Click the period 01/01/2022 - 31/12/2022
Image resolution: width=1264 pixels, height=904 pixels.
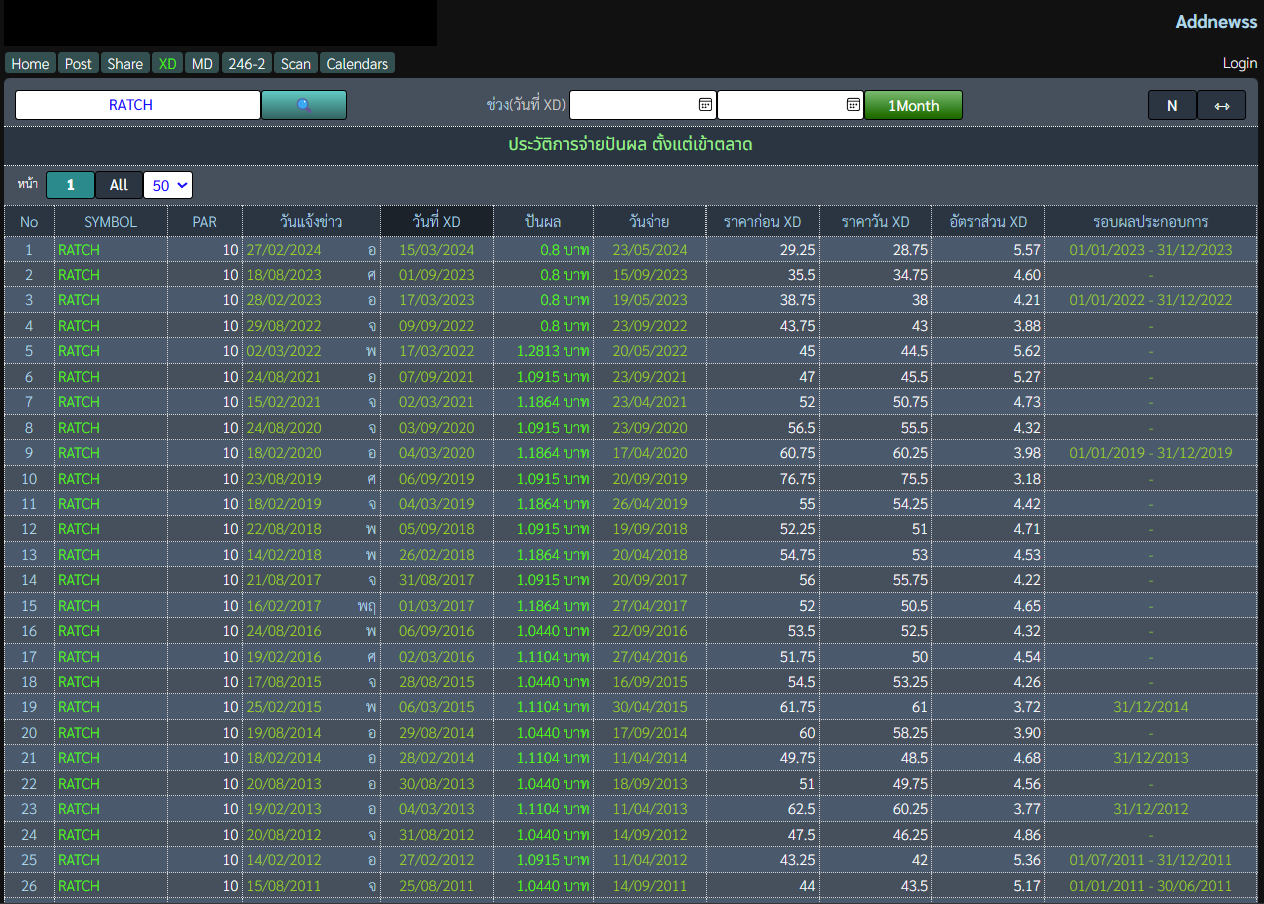1151,300
